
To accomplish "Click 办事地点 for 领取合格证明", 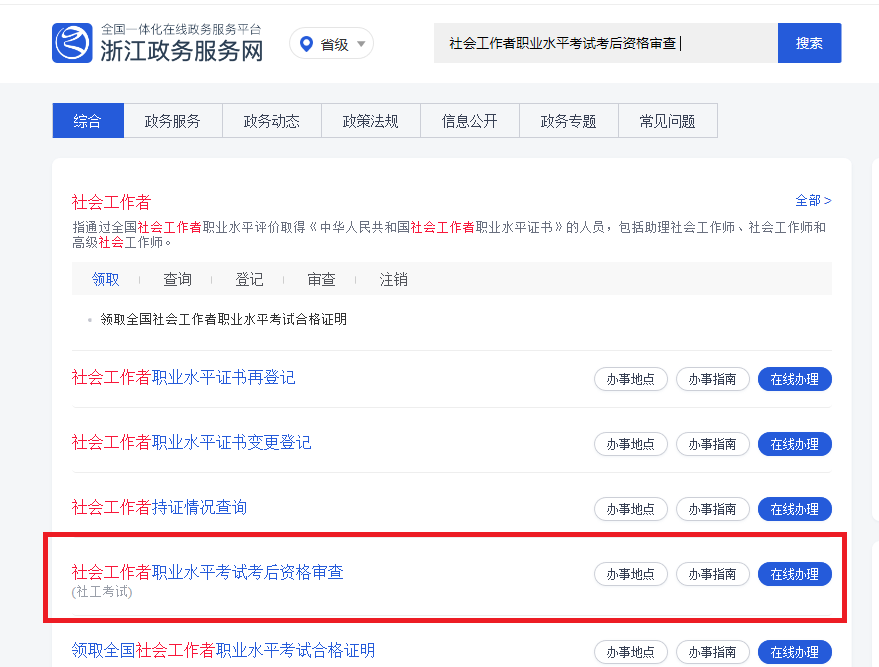I will coord(631,652).
